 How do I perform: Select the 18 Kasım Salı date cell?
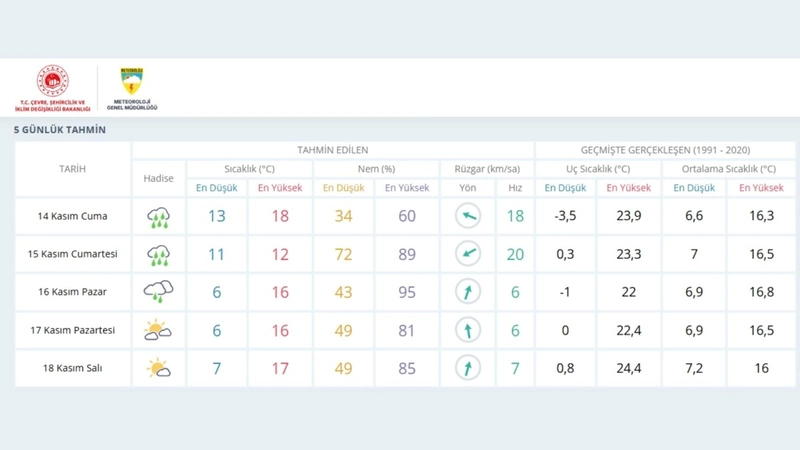pos(72,368)
